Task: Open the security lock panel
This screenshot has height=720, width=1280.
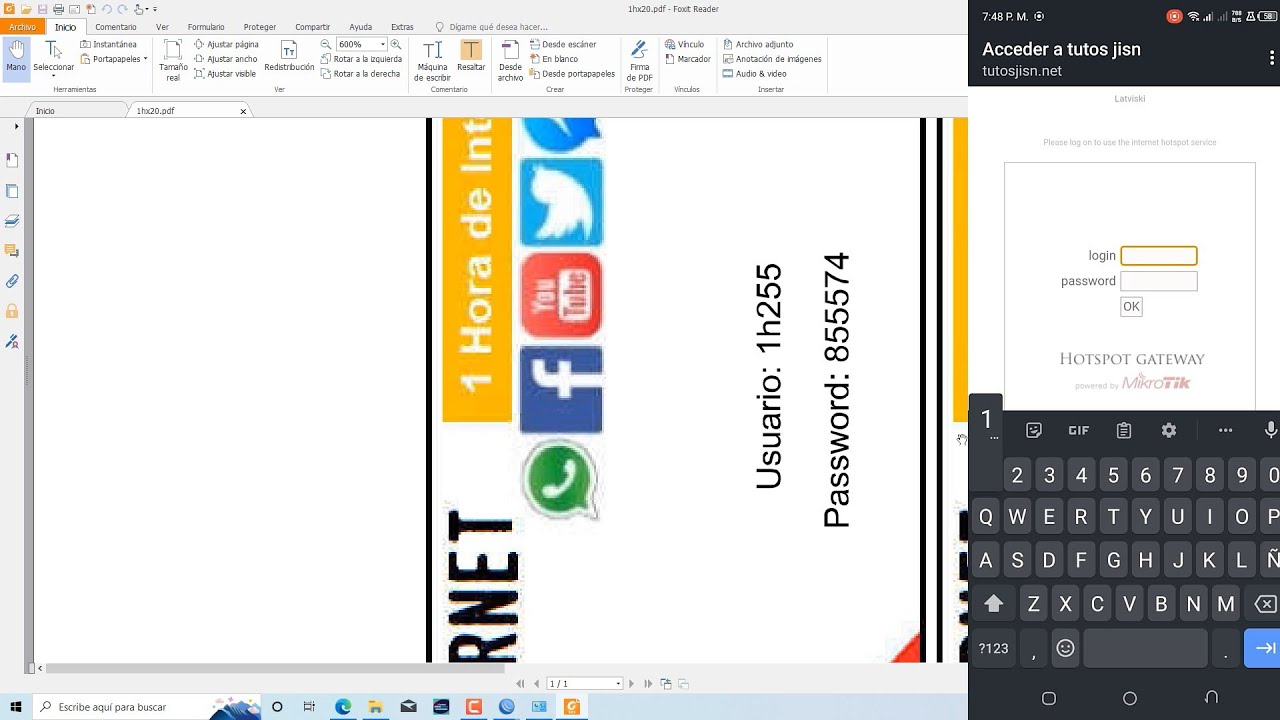Action: coord(12,311)
